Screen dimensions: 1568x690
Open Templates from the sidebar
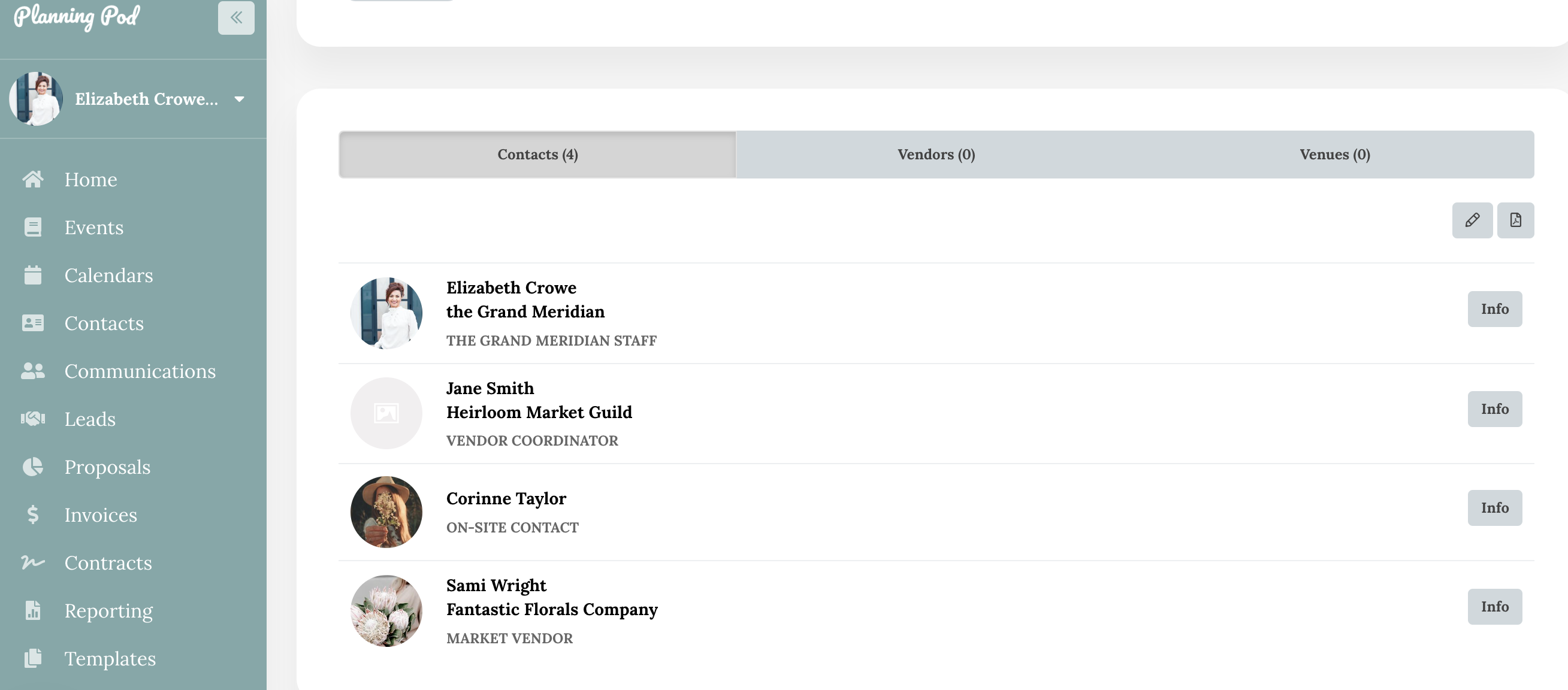pyautogui.click(x=110, y=659)
